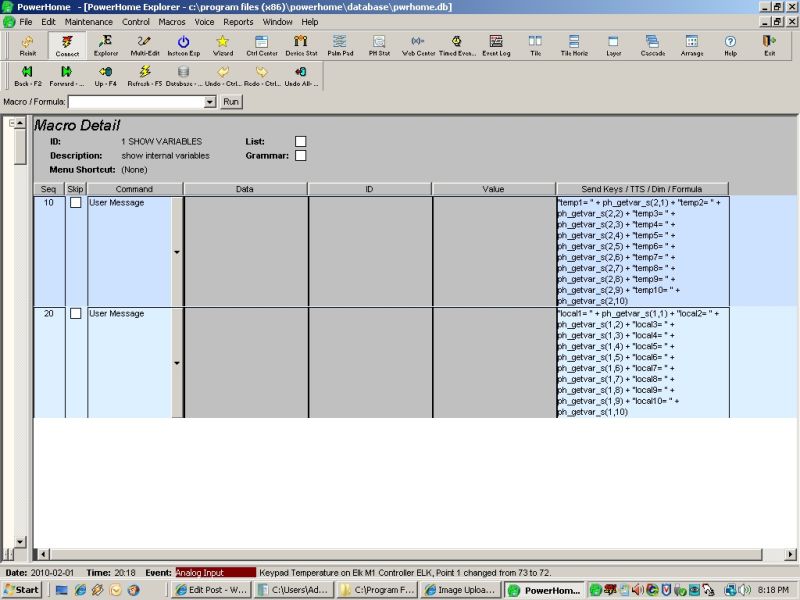
Task: Switch to C:\Users\Ad... taskbar window
Action: (x=294, y=590)
